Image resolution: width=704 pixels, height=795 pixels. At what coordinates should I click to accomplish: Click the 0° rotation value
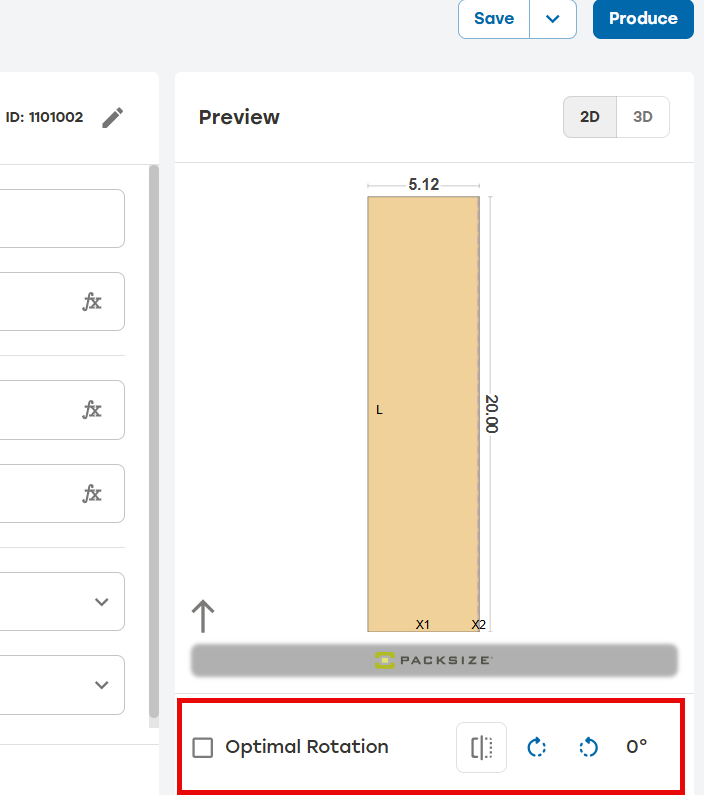pyautogui.click(x=637, y=747)
